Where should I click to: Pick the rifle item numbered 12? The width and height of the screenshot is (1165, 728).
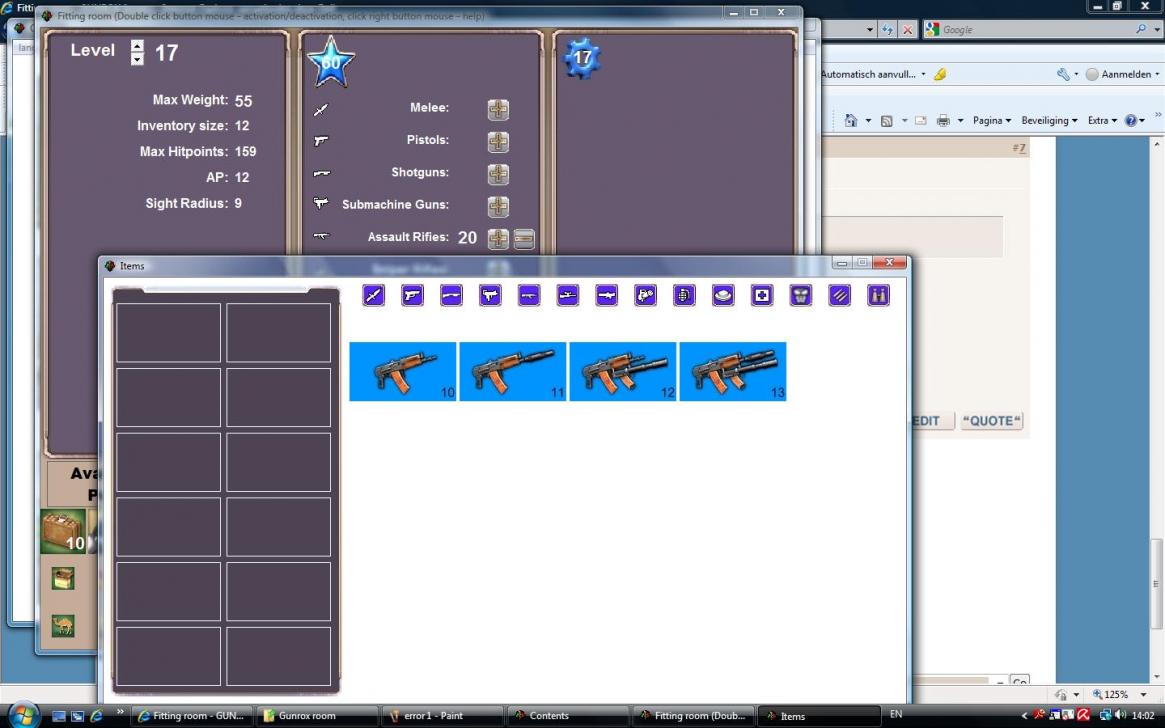pyautogui.click(x=622, y=371)
